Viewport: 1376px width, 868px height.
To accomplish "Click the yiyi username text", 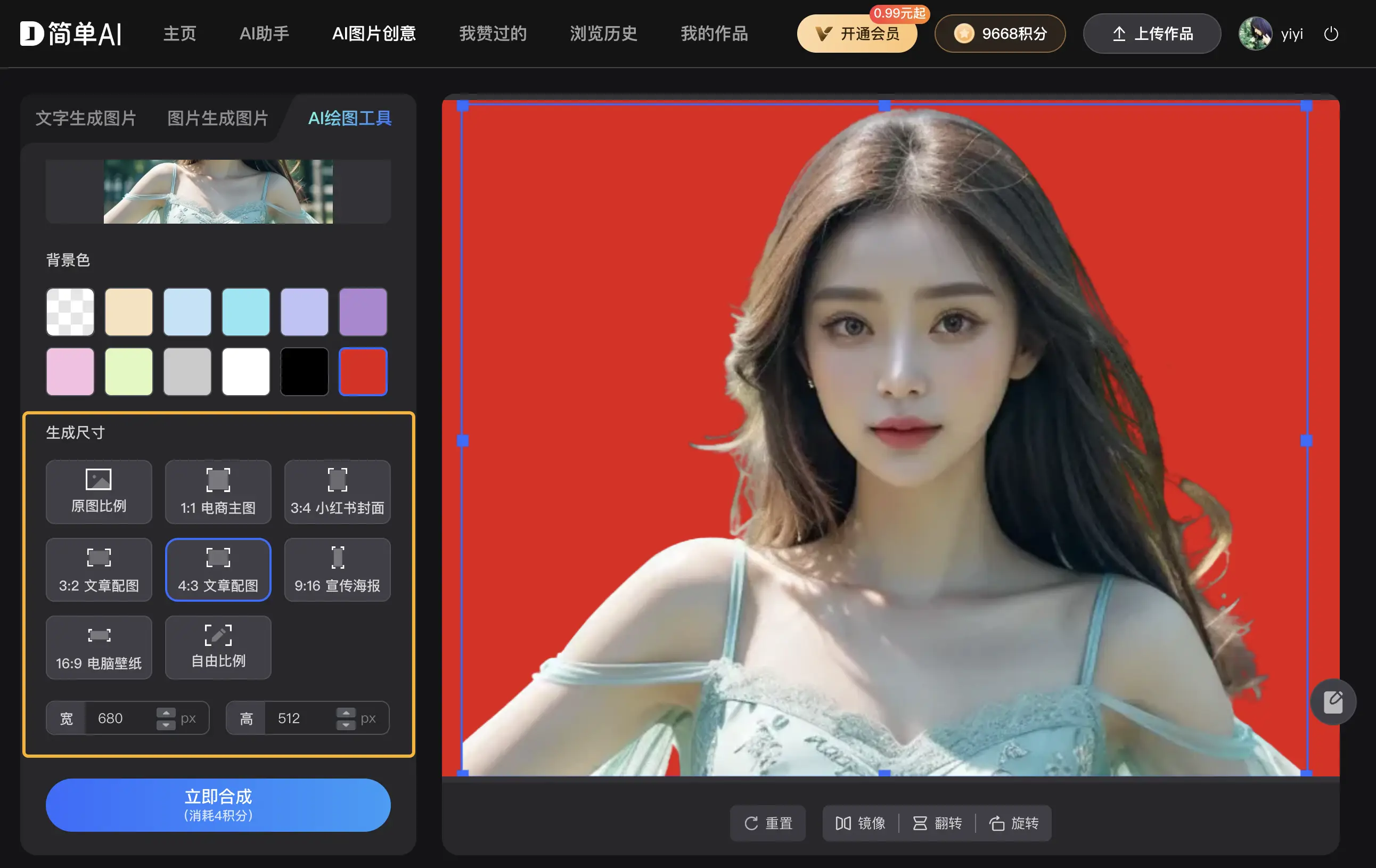I will pyautogui.click(x=1292, y=34).
